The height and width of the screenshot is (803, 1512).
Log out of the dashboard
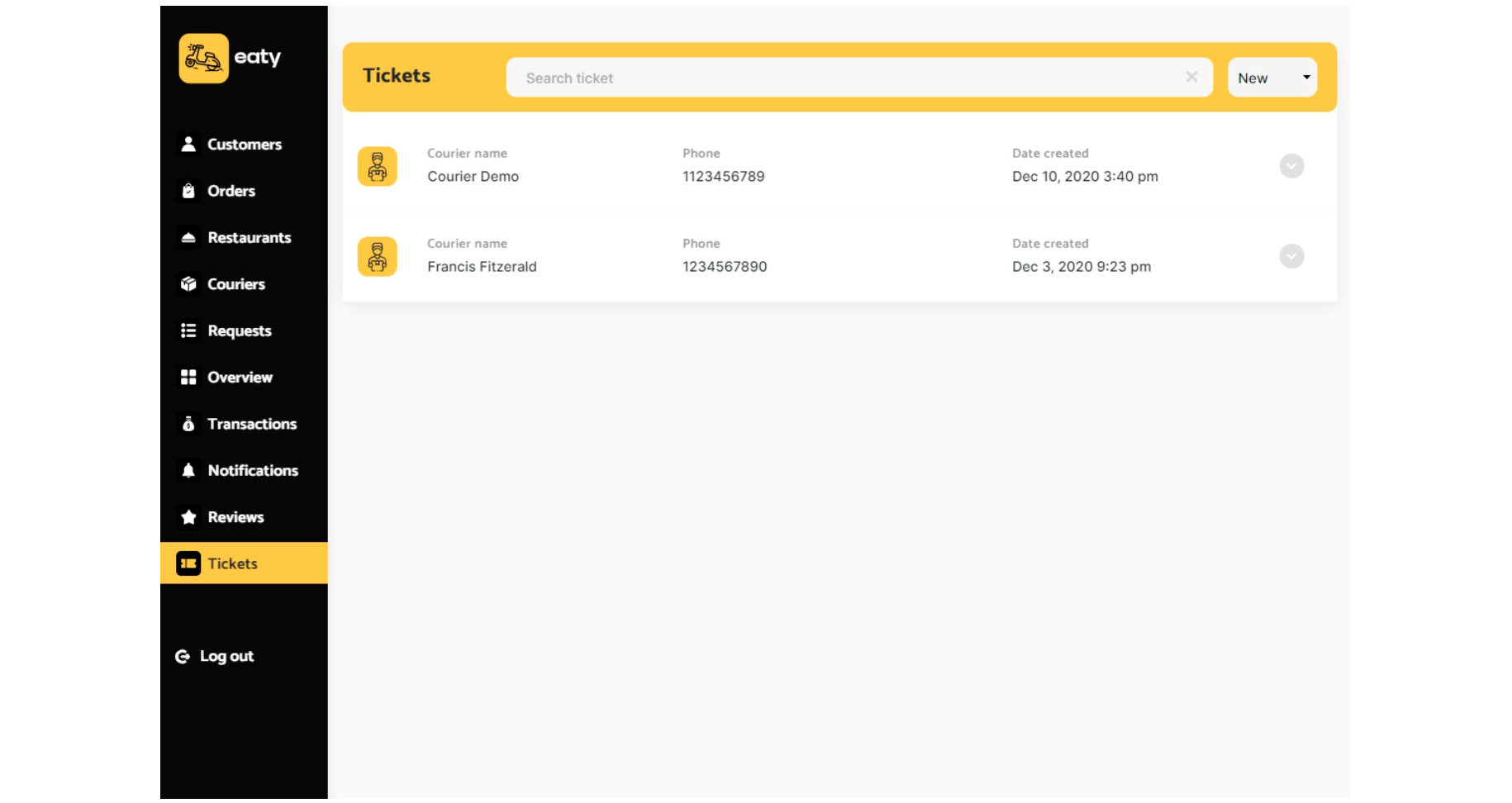(215, 657)
